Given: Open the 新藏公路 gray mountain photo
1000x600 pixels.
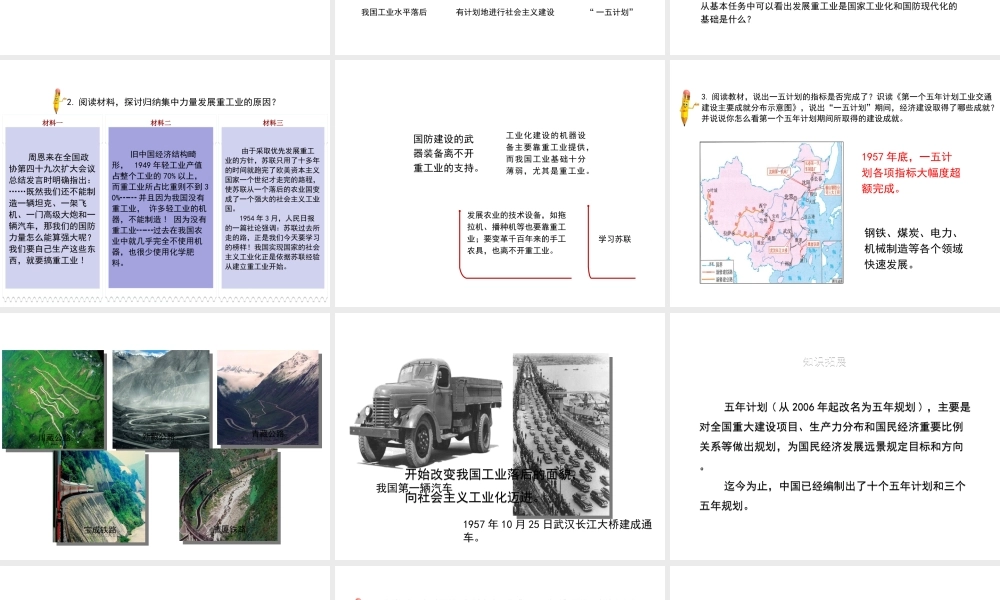Looking at the screenshot, I should point(161,399).
